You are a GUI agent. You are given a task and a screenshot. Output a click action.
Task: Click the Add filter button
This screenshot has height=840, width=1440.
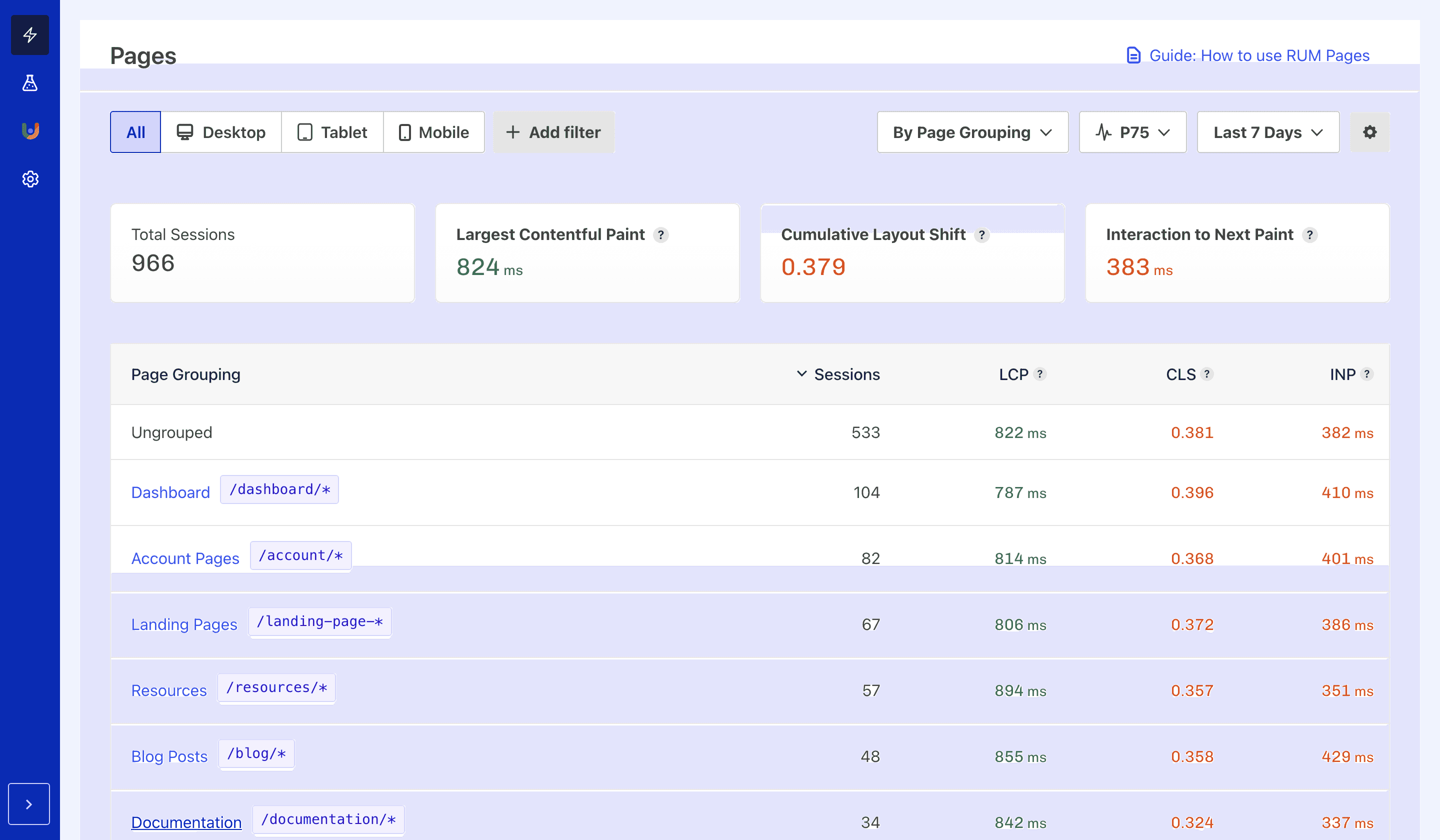553,132
